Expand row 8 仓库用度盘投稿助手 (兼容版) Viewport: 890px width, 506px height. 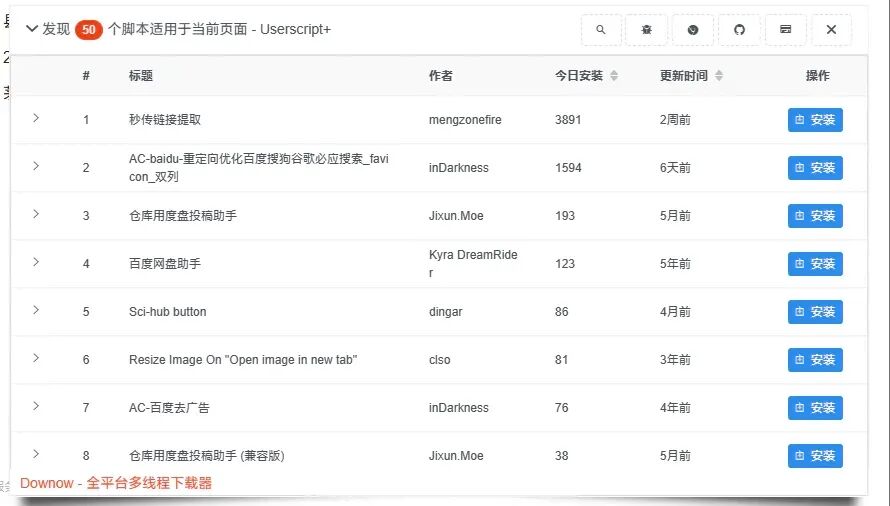pyautogui.click(x=36, y=454)
